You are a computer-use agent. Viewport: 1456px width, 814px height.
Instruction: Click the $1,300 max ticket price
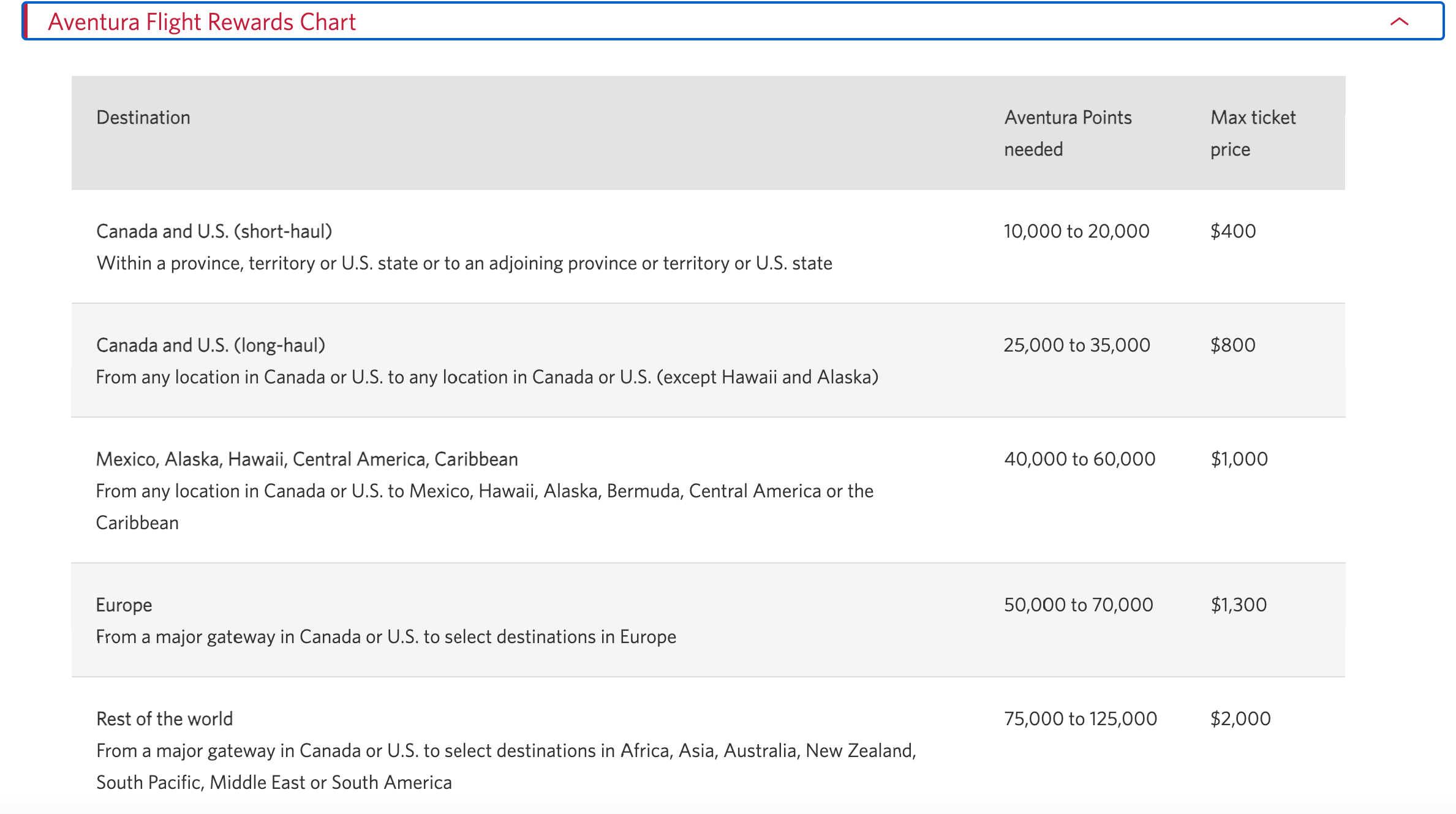tap(1238, 605)
